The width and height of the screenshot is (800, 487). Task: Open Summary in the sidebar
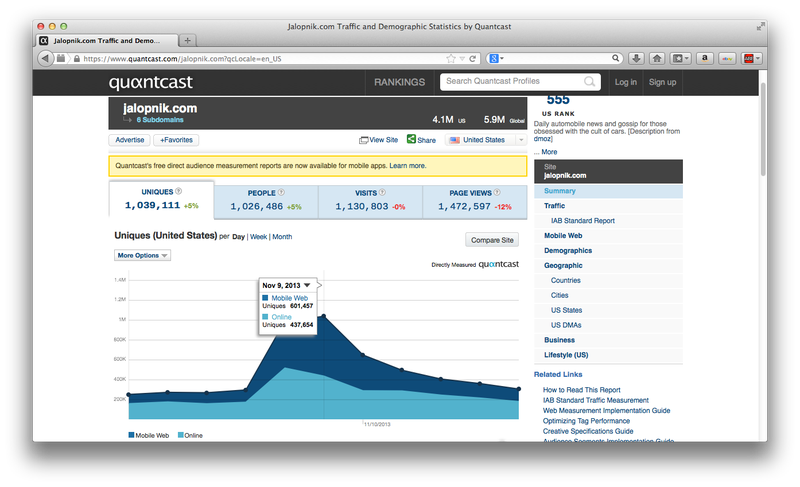click(x=608, y=191)
